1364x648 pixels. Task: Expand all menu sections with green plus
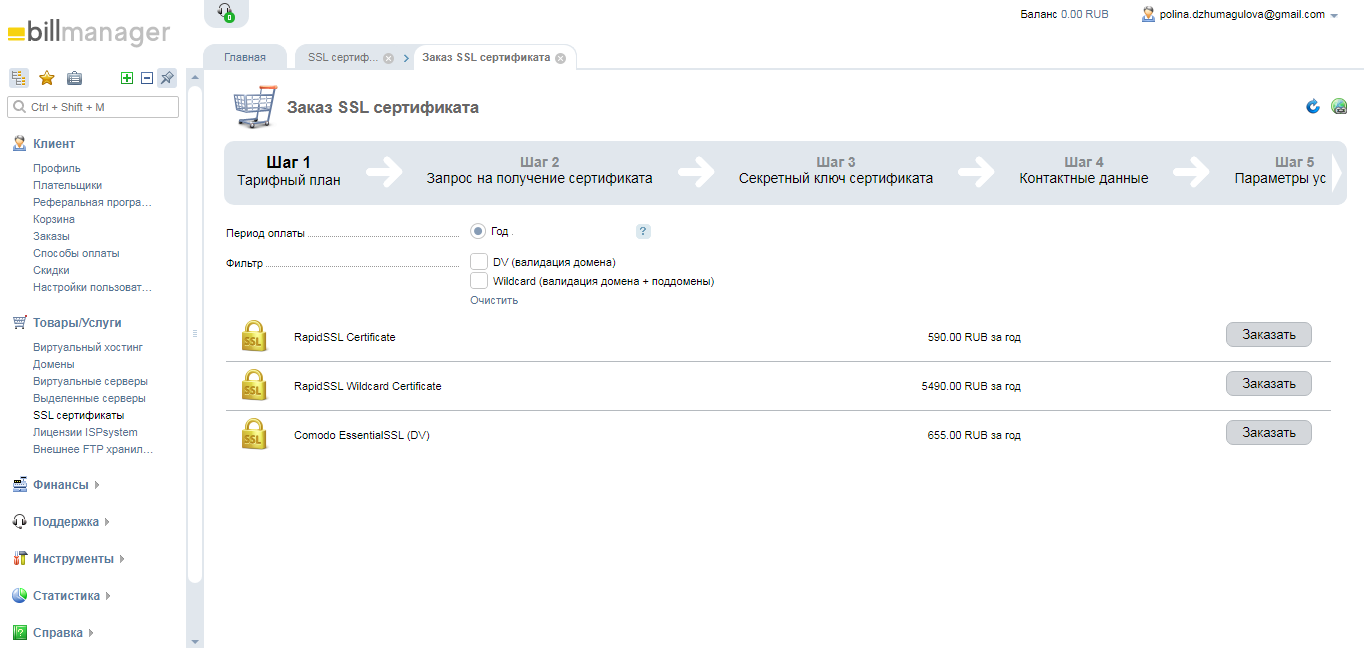tap(127, 78)
